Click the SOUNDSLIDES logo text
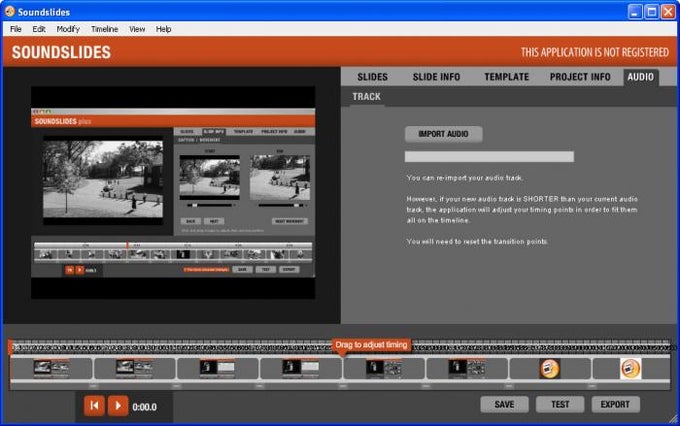This screenshot has width=680, height=426. pos(61,52)
